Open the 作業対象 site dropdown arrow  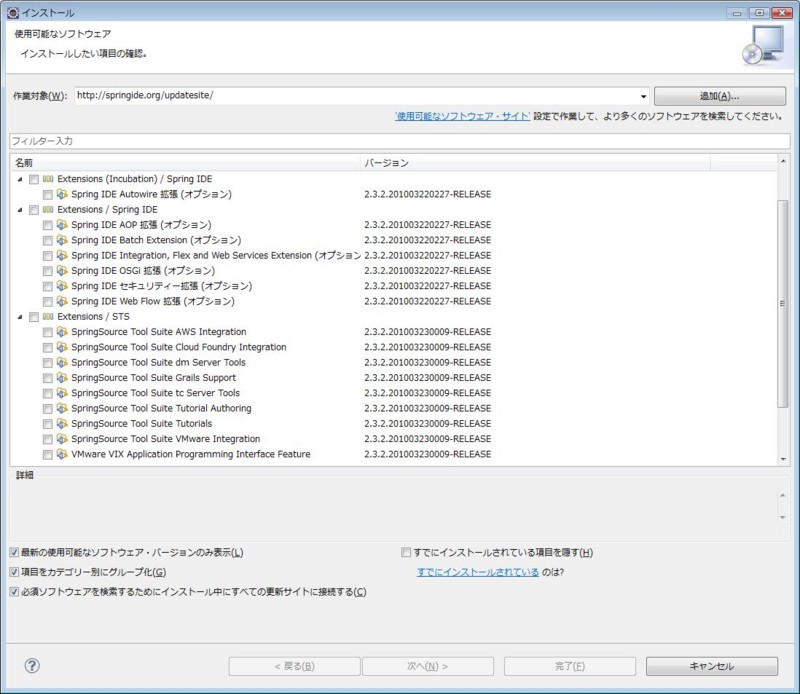[x=643, y=96]
